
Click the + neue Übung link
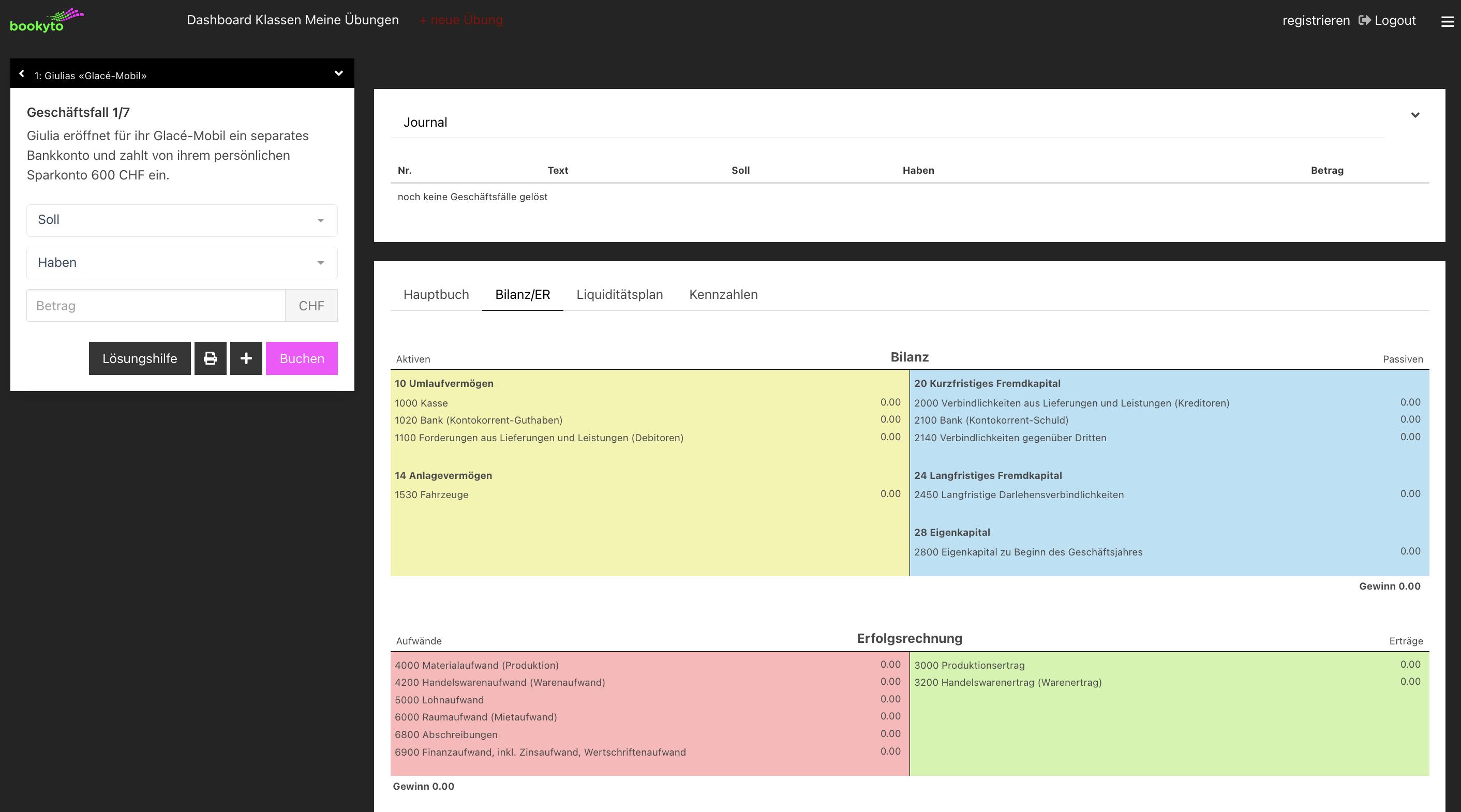click(460, 20)
